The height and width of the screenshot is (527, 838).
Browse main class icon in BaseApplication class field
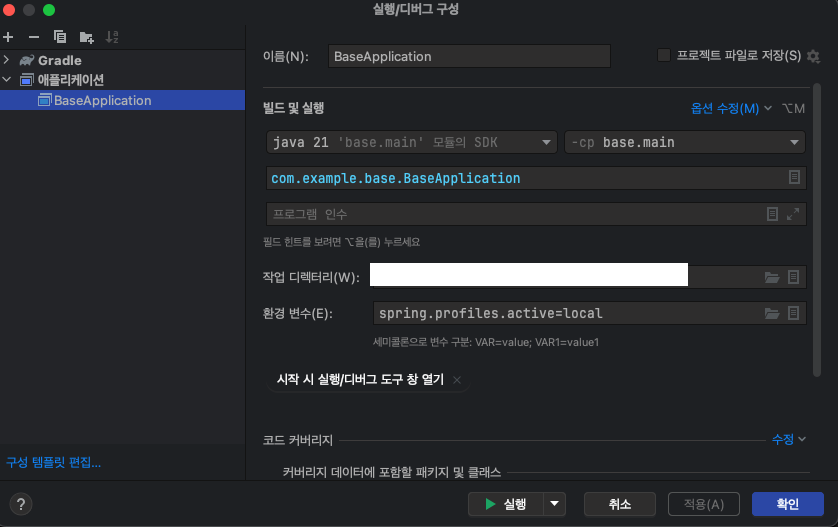(x=794, y=177)
